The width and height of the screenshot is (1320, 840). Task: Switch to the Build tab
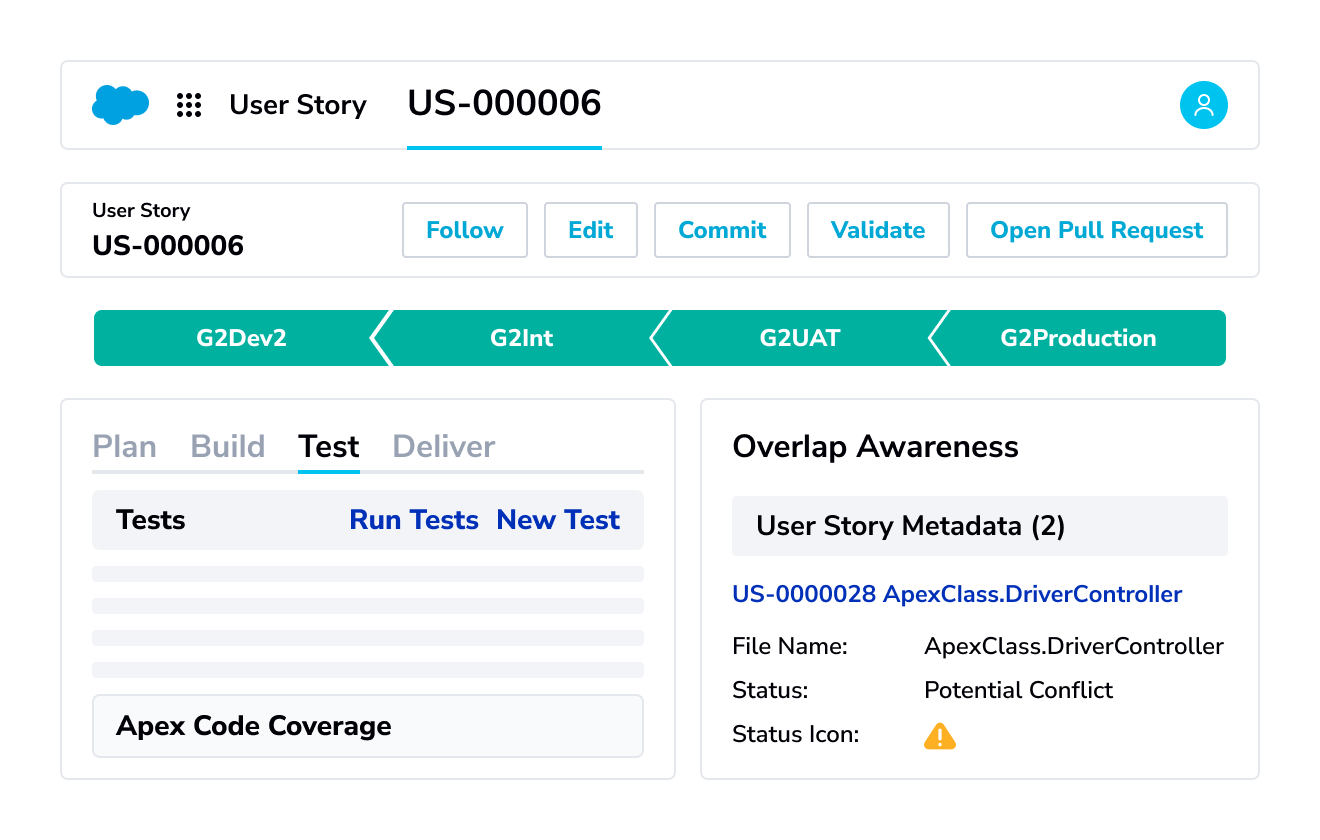pos(227,446)
